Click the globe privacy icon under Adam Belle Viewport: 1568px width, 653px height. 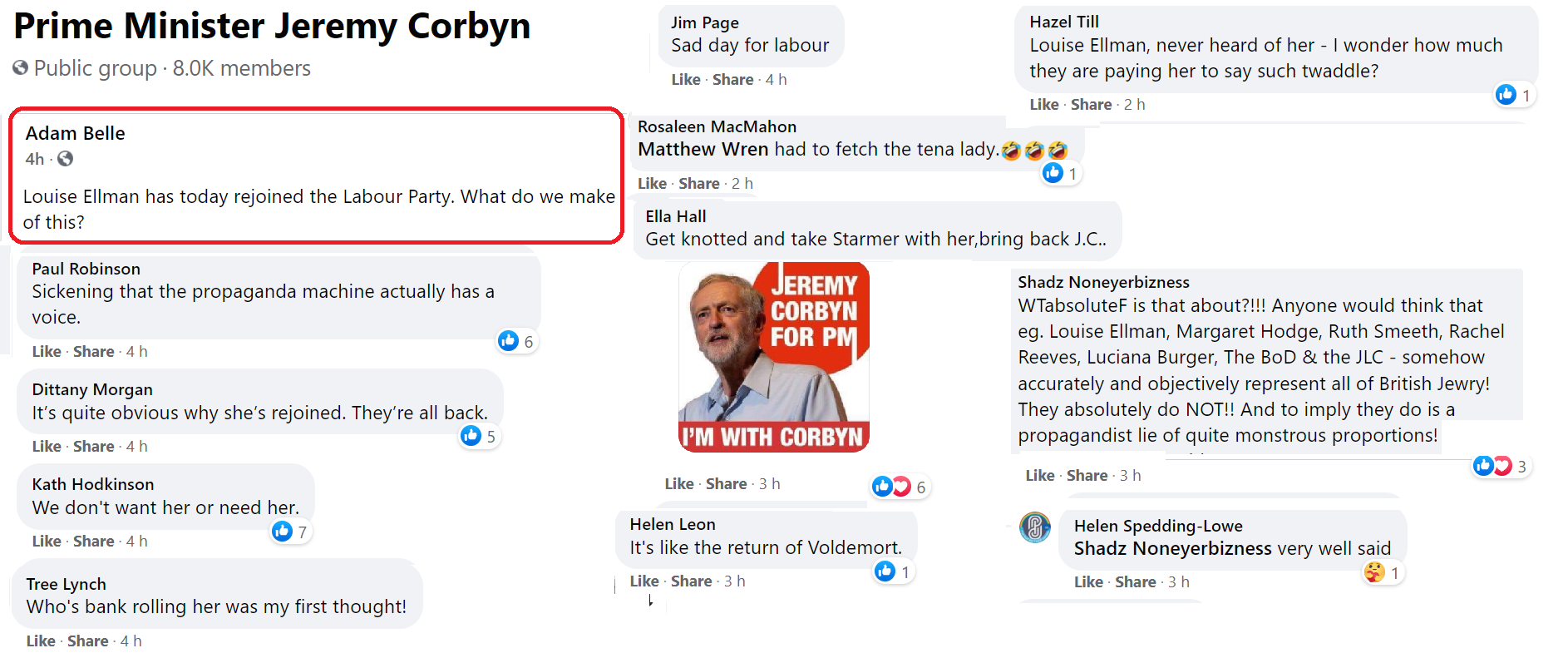[65, 159]
